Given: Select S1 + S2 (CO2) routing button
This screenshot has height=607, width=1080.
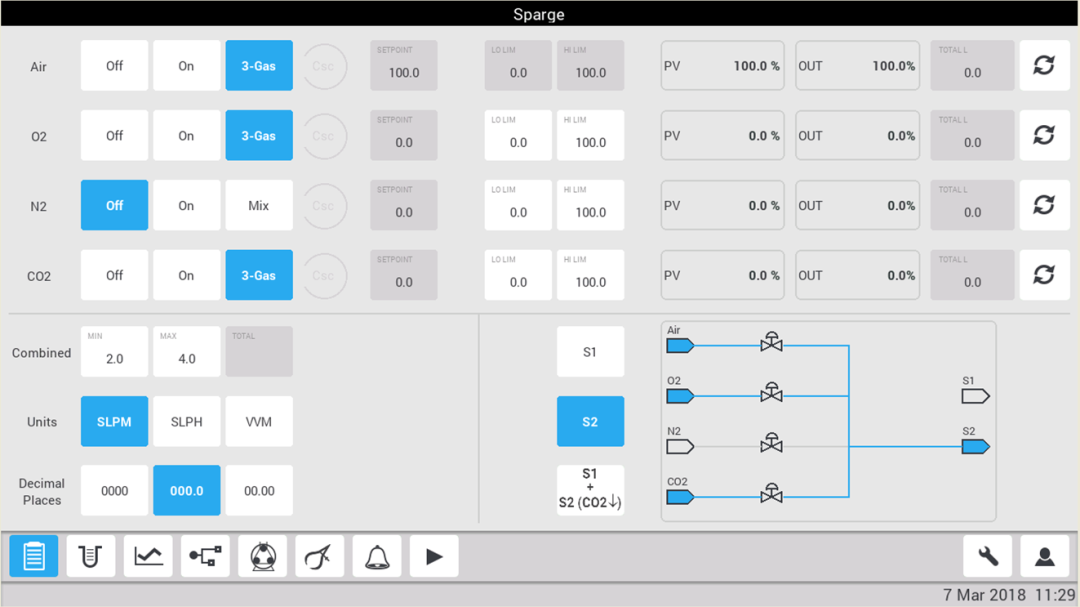Looking at the screenshot, I should coord(590,491).
